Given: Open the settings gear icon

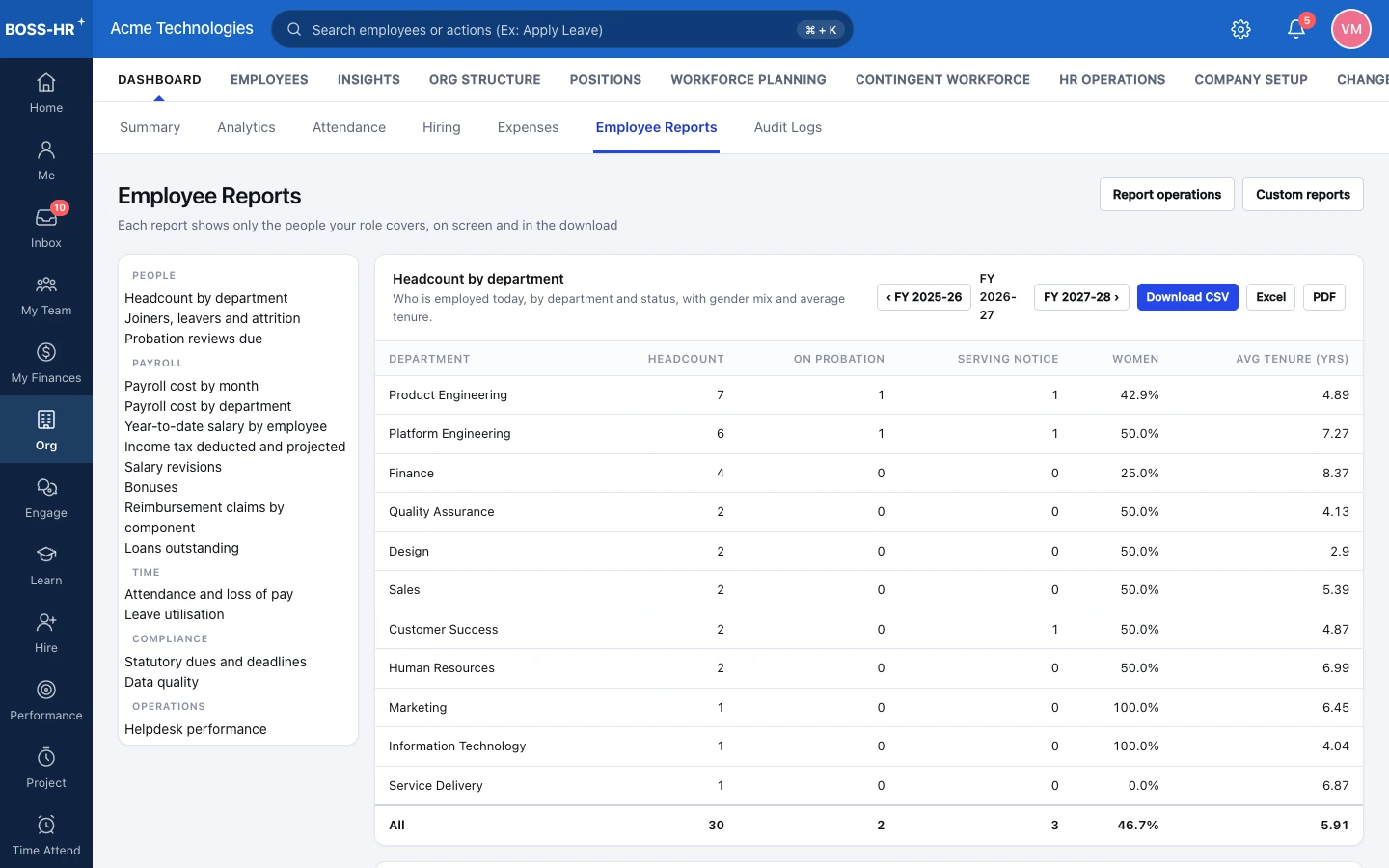Looking at the screenshot, I should (1241, 29).
